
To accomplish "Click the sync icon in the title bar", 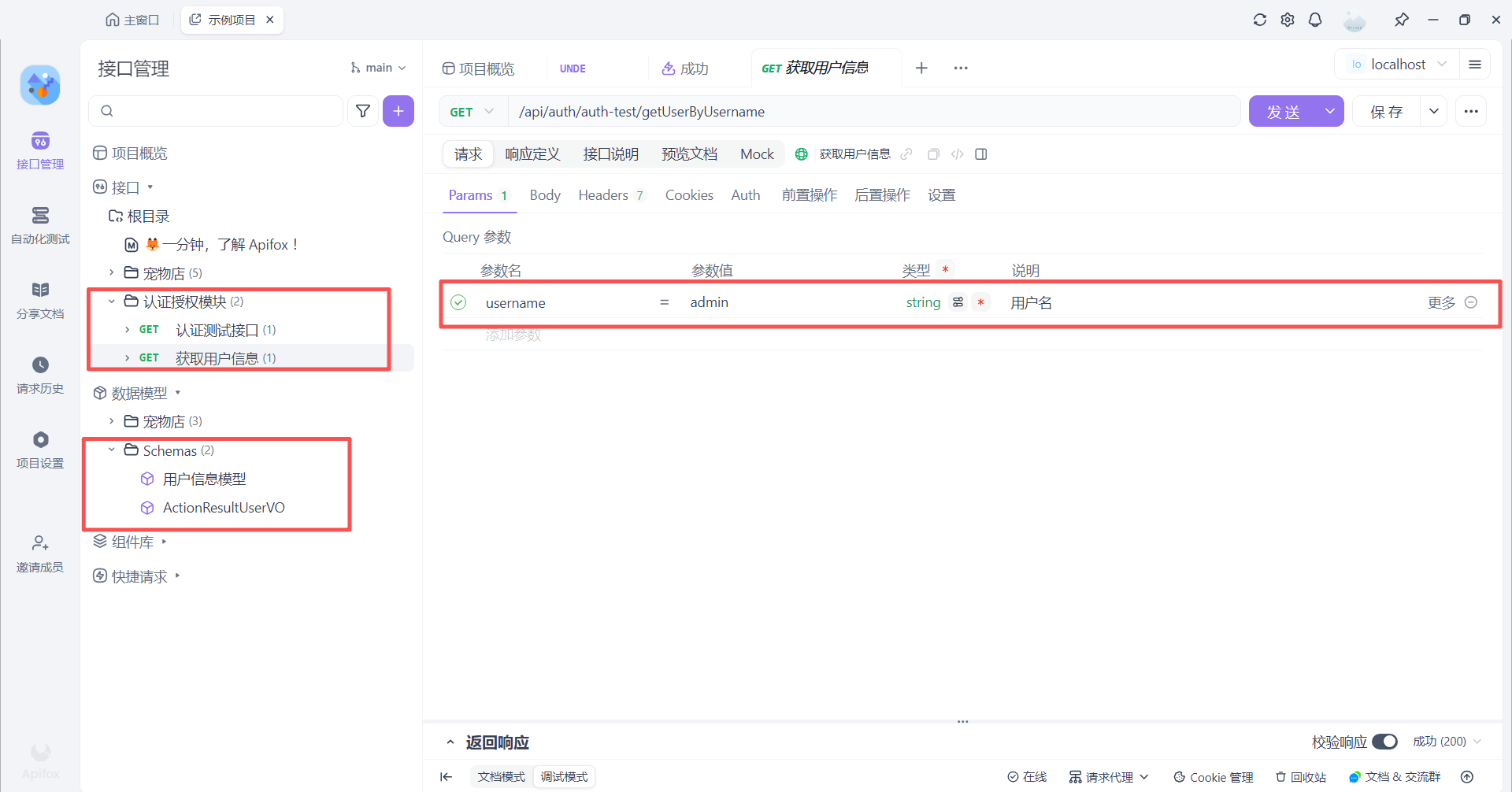I will click(1260, 20).
